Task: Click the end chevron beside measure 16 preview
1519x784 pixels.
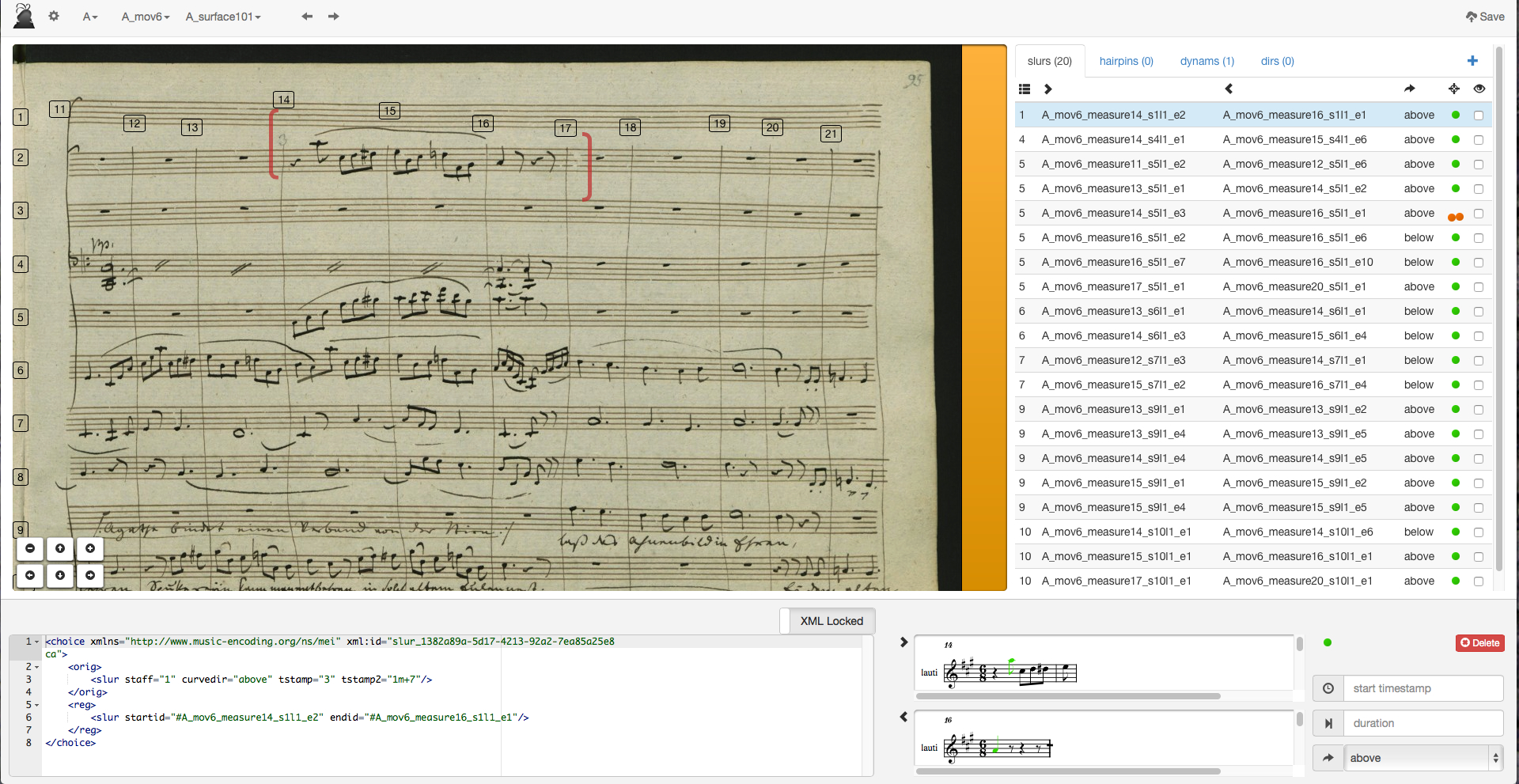Action: coord(903,717)
